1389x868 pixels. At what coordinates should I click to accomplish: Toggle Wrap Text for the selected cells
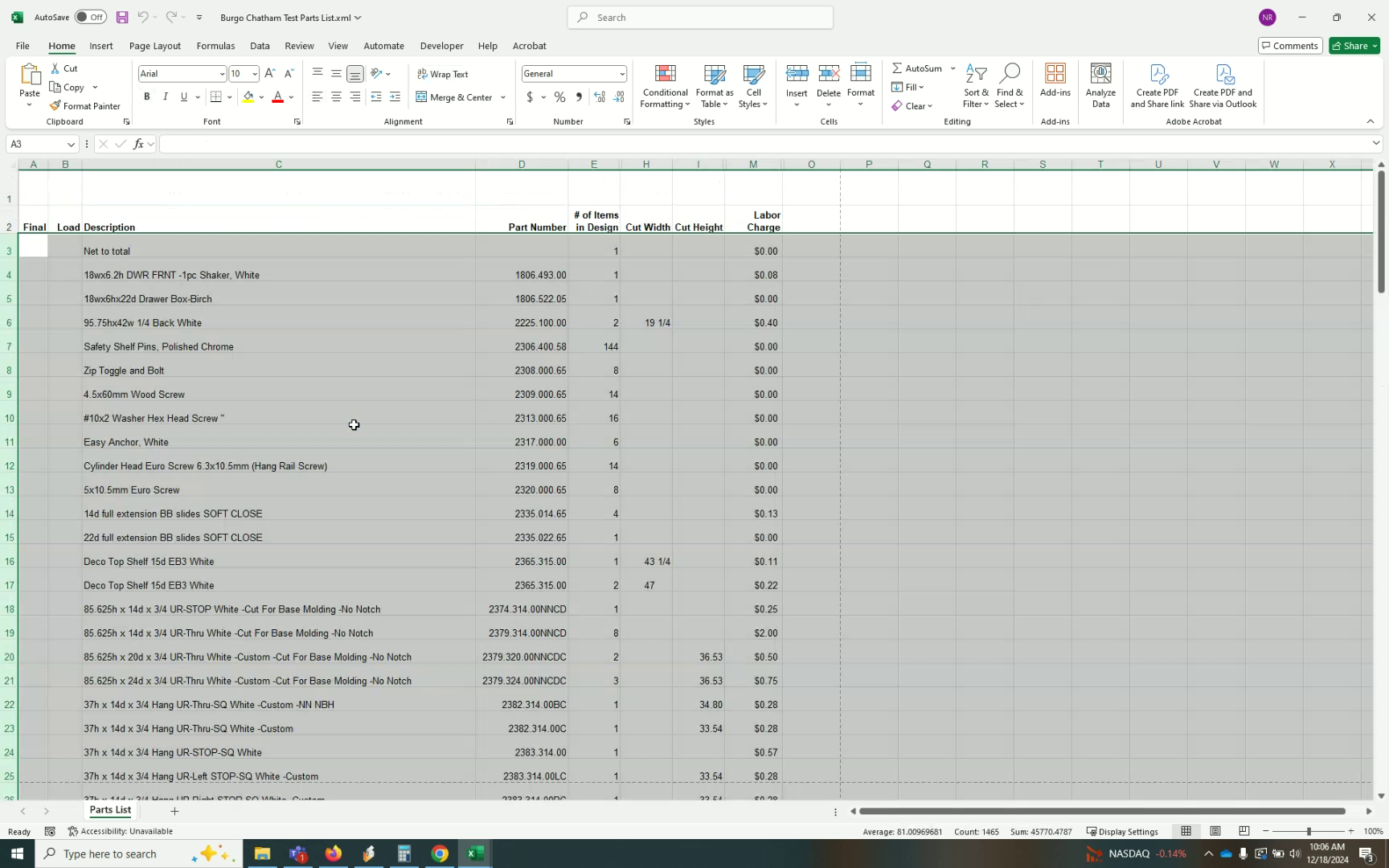coord(443,74)
